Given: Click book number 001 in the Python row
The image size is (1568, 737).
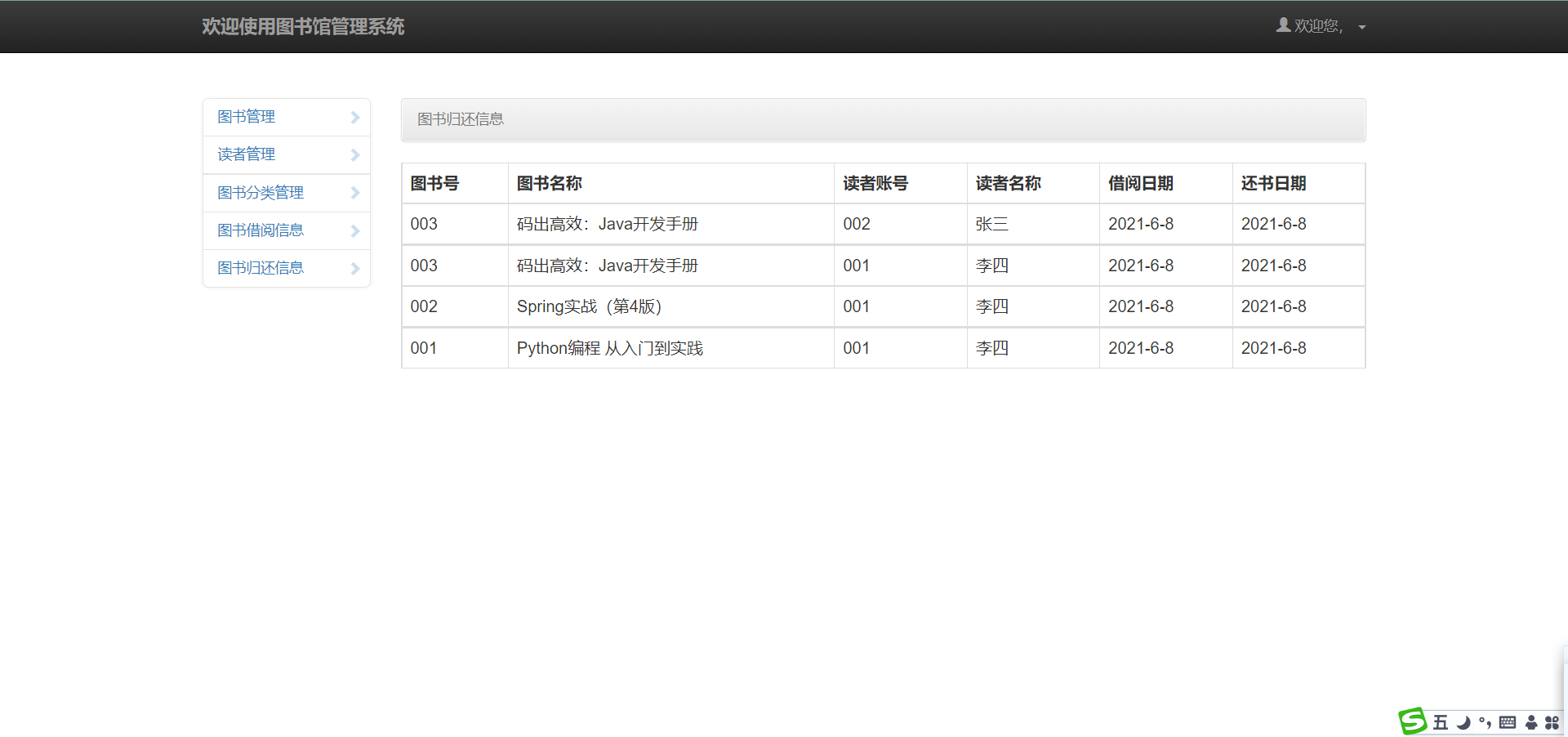Looking at the screenshot, I should coord(424,348).
